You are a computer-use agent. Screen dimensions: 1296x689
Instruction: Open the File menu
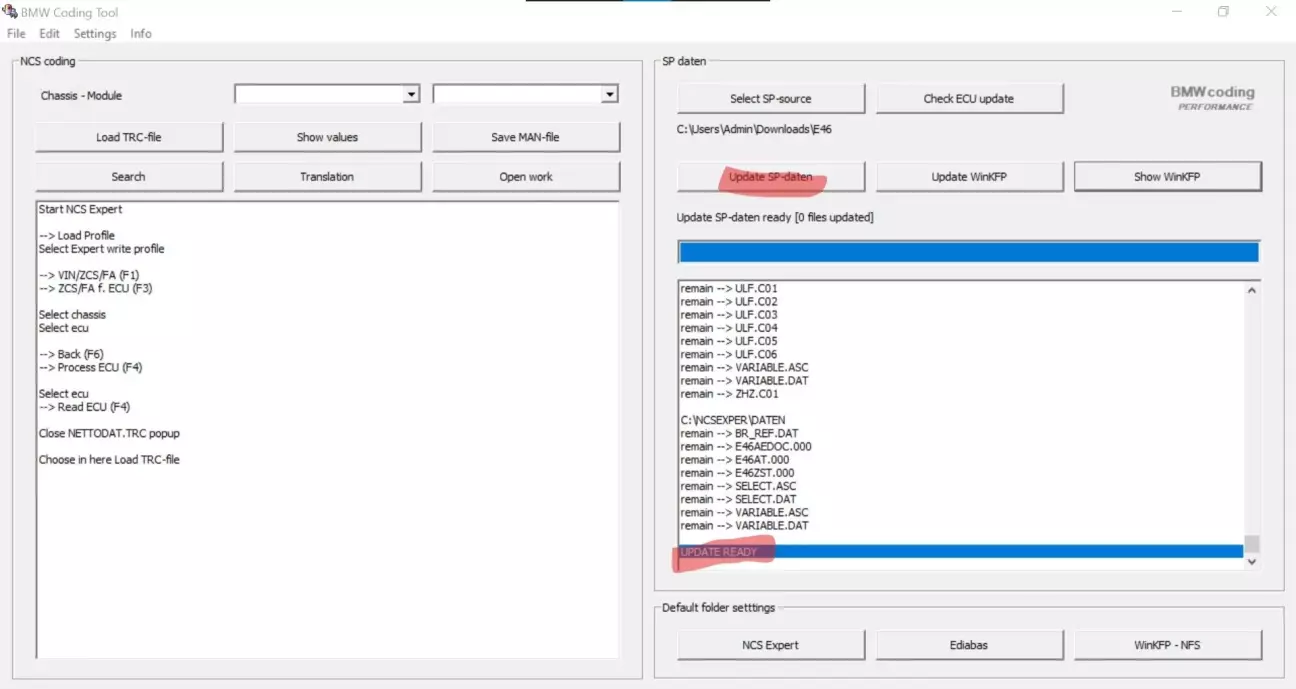(16, 34)
